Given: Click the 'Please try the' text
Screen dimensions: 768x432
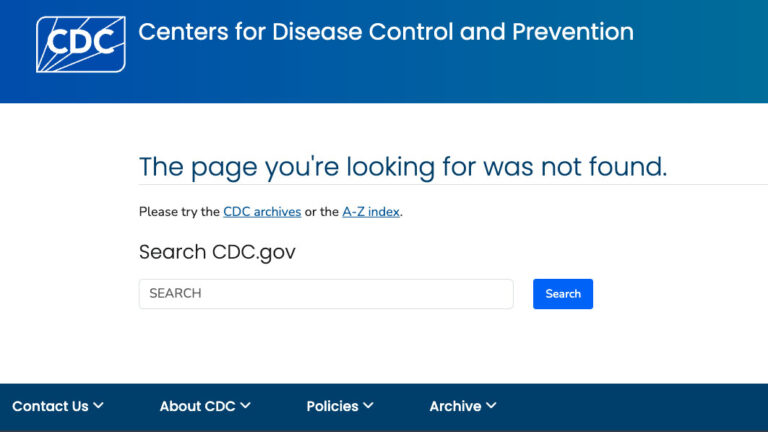Looking at the screenshot, I should [179, 212].
